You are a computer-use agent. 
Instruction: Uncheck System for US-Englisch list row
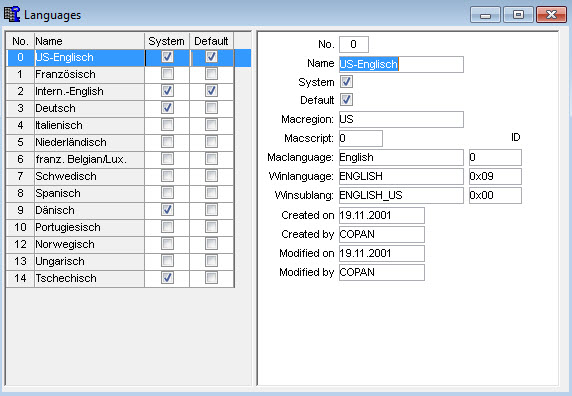(167, 57)
